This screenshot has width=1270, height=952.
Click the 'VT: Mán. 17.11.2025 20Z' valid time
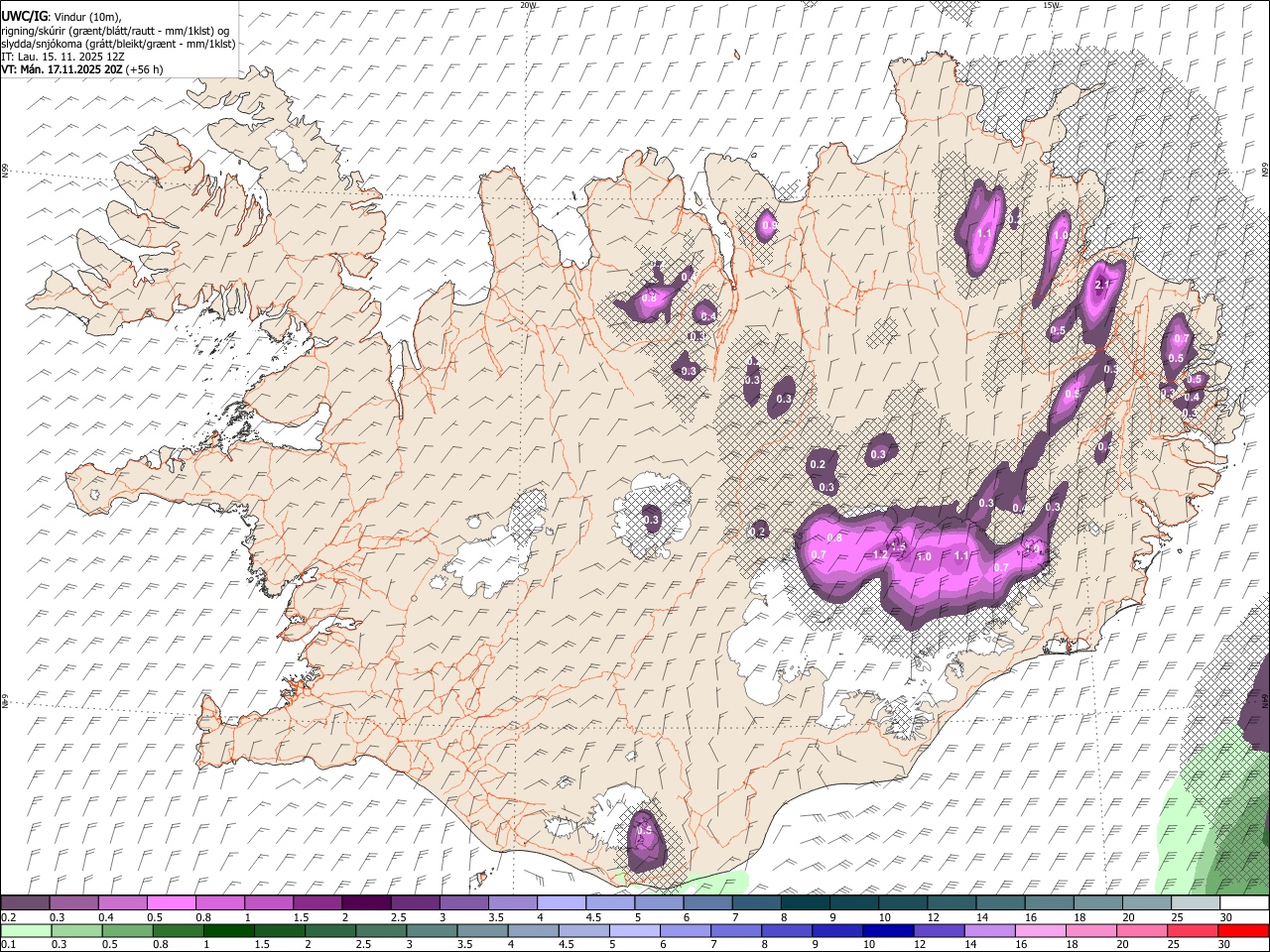pos(62,69)
